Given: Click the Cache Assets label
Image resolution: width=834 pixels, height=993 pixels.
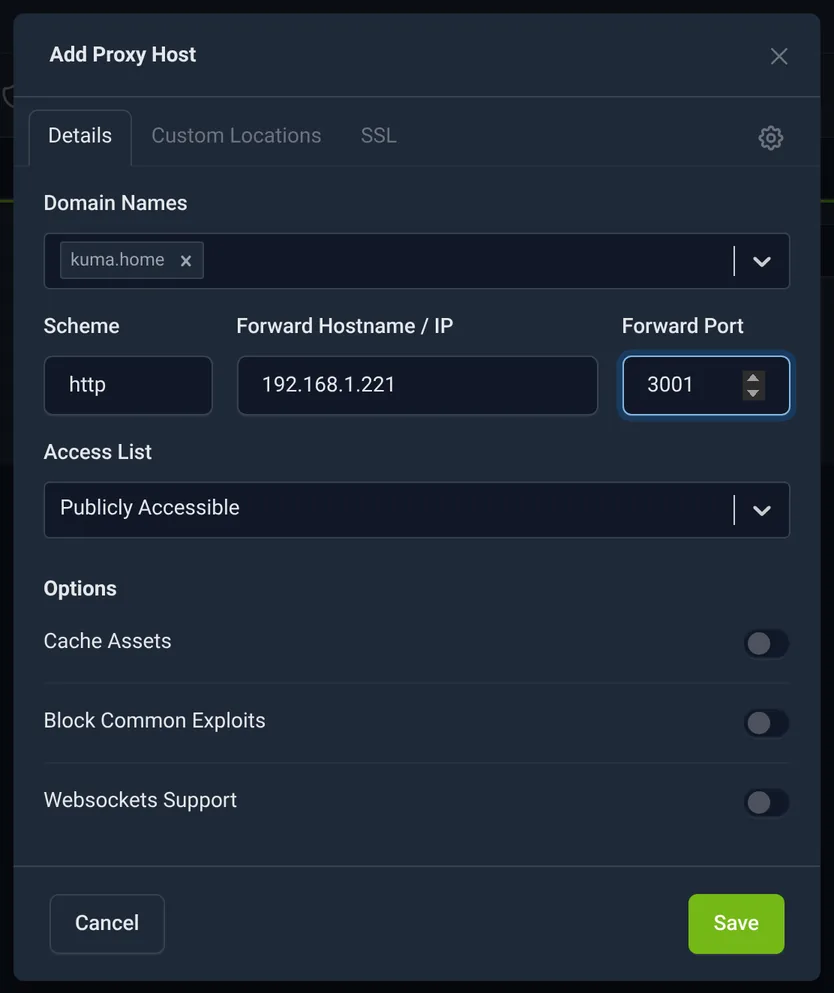Looking at the screenshot, I should coord(108,641).
